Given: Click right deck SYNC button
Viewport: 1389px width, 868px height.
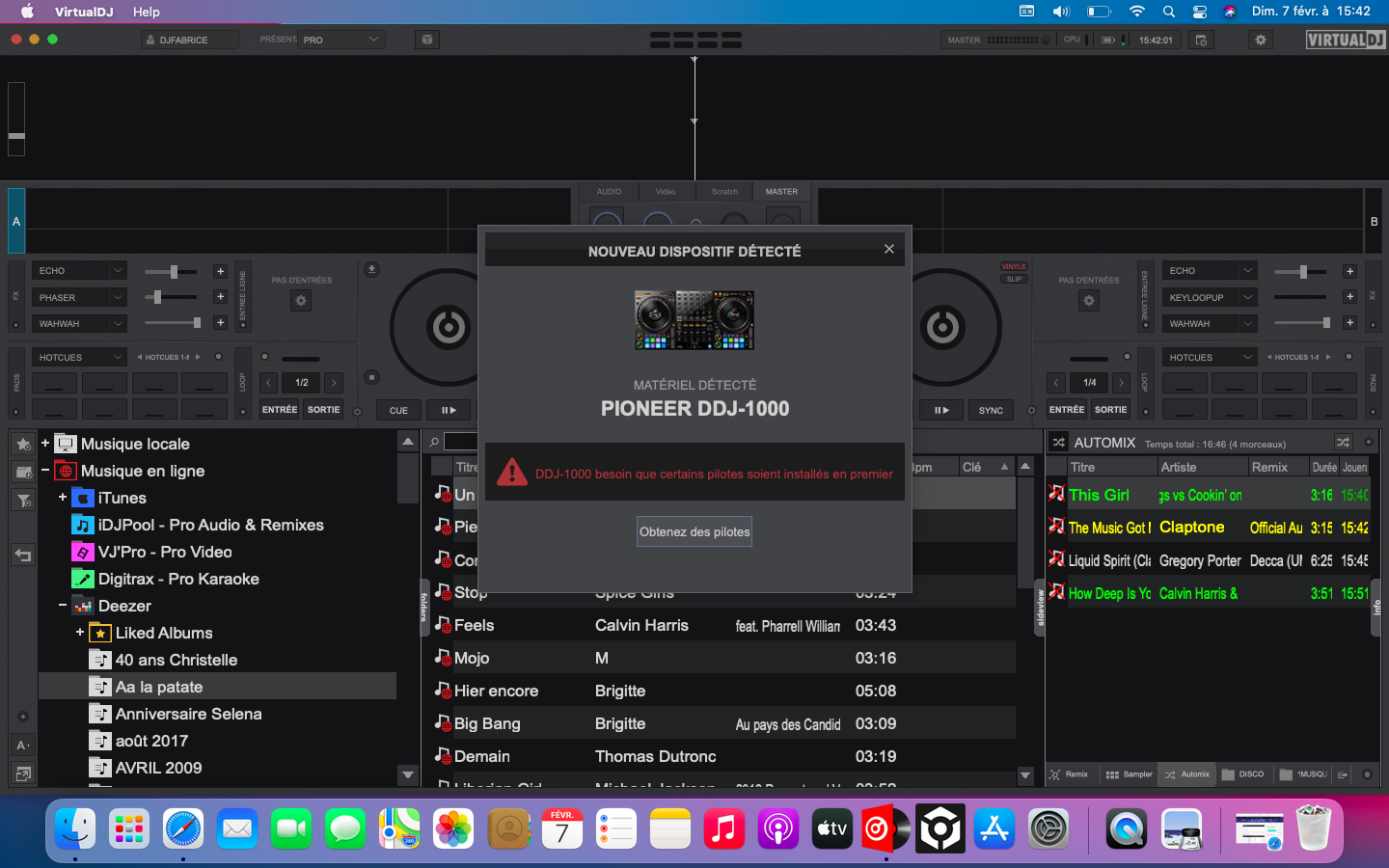Looking at the screenshot, I should coord(991,410).
